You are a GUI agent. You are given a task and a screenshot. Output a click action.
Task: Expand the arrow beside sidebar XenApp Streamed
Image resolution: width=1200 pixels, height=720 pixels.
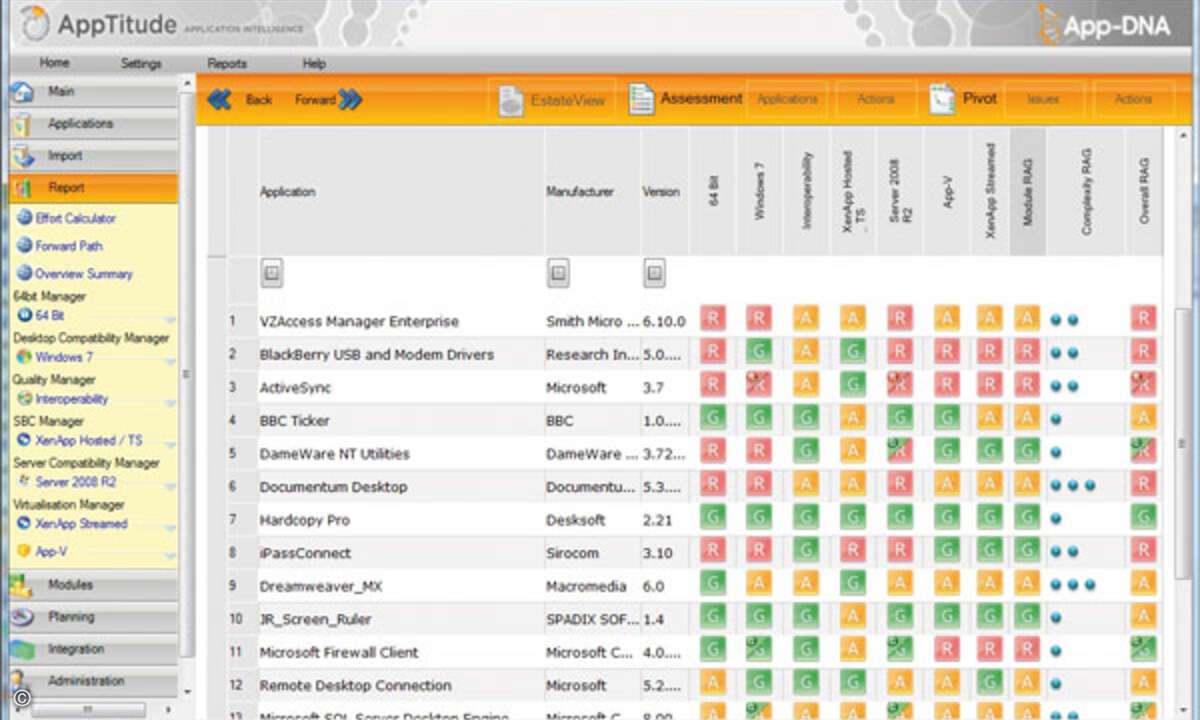coord(170,529)
